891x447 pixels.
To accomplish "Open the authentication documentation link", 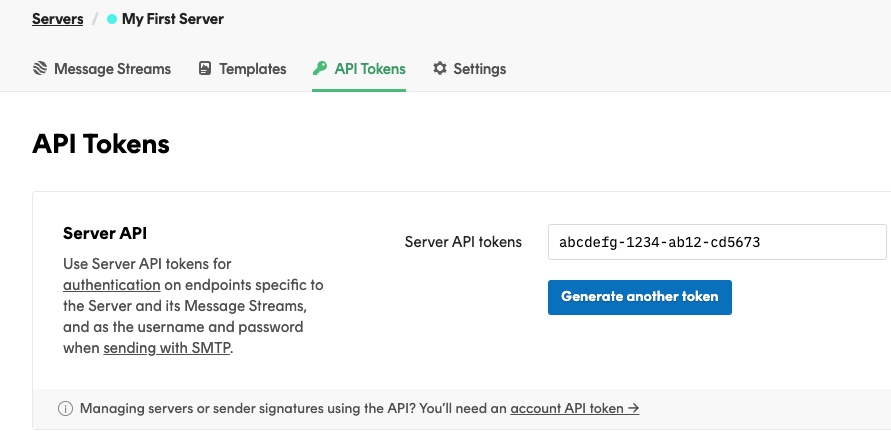I will [x=112, y=285].
